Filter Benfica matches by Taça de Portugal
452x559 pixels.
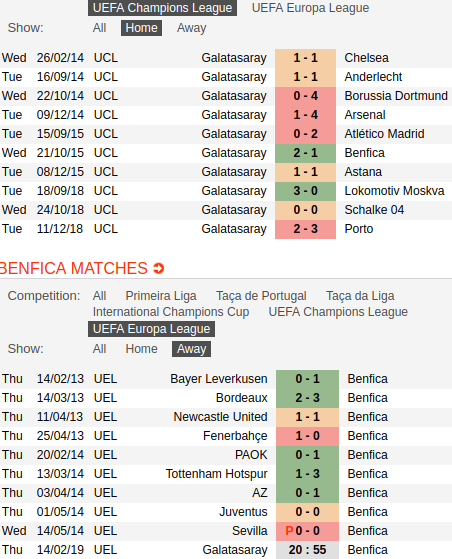(261, 296)
